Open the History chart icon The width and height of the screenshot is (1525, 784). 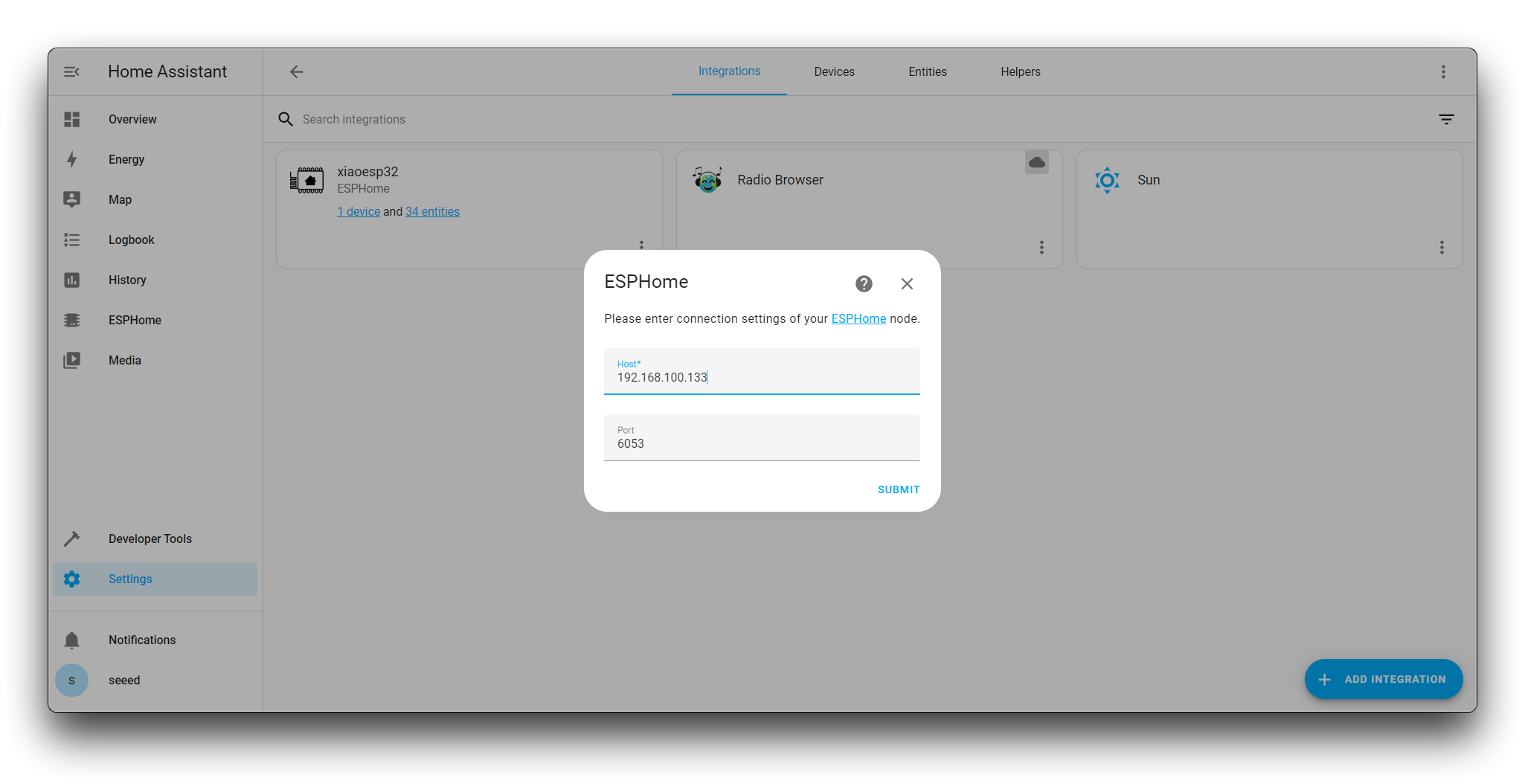coord(71,280)
